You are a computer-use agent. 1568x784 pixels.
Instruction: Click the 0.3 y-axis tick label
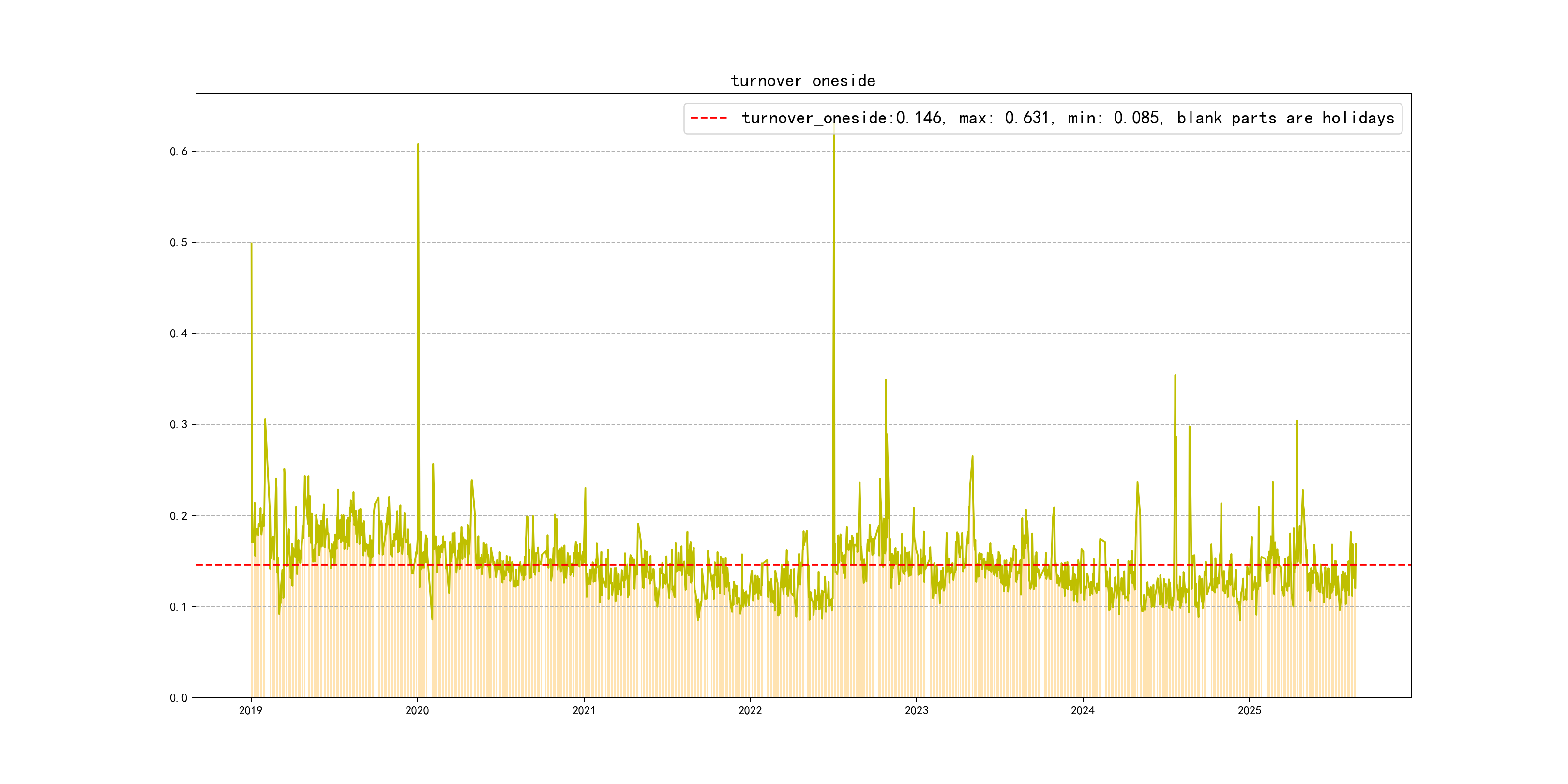click(x=179, y=424)
